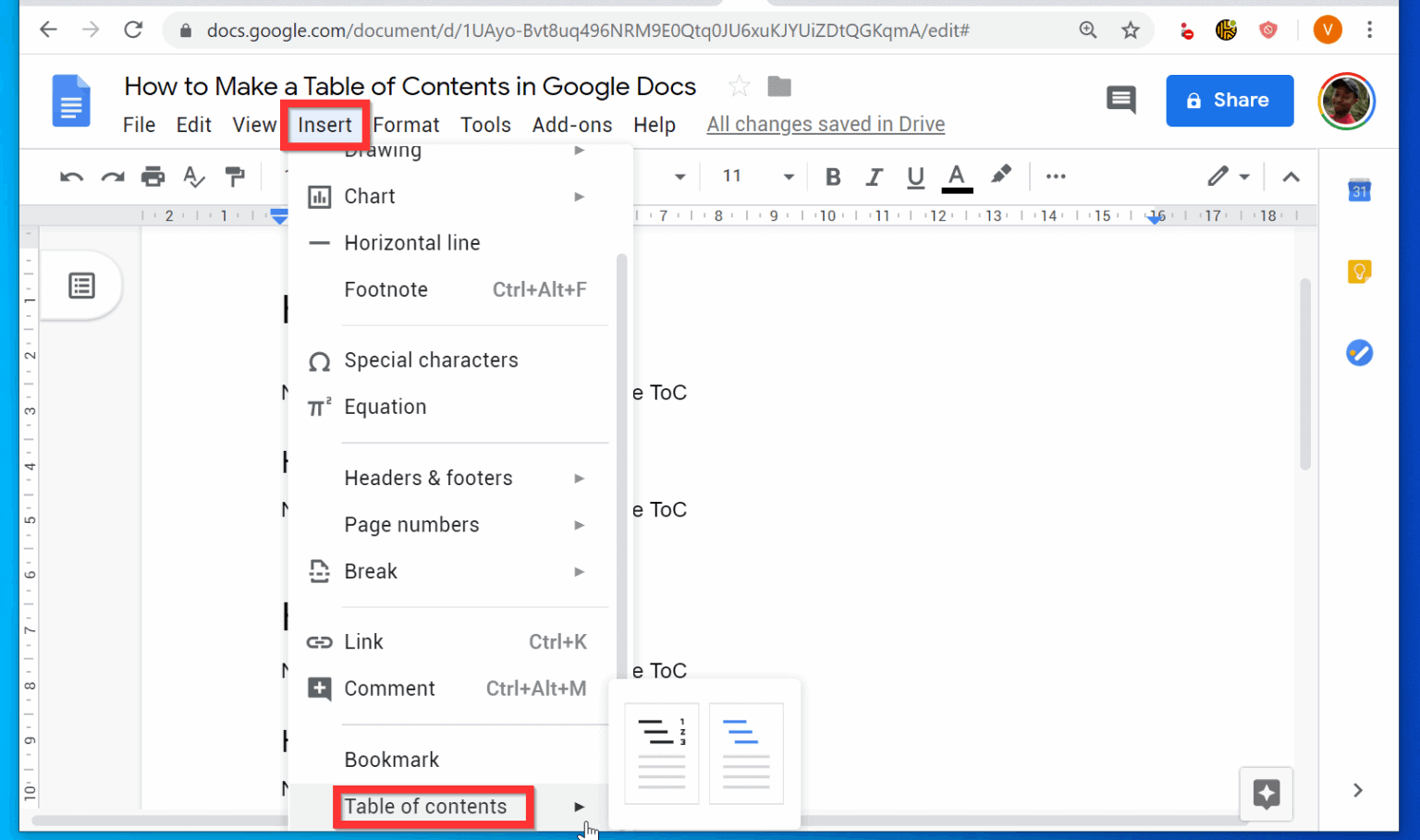Open the Edit menu
1420x840 pixels.
[194, 125]
